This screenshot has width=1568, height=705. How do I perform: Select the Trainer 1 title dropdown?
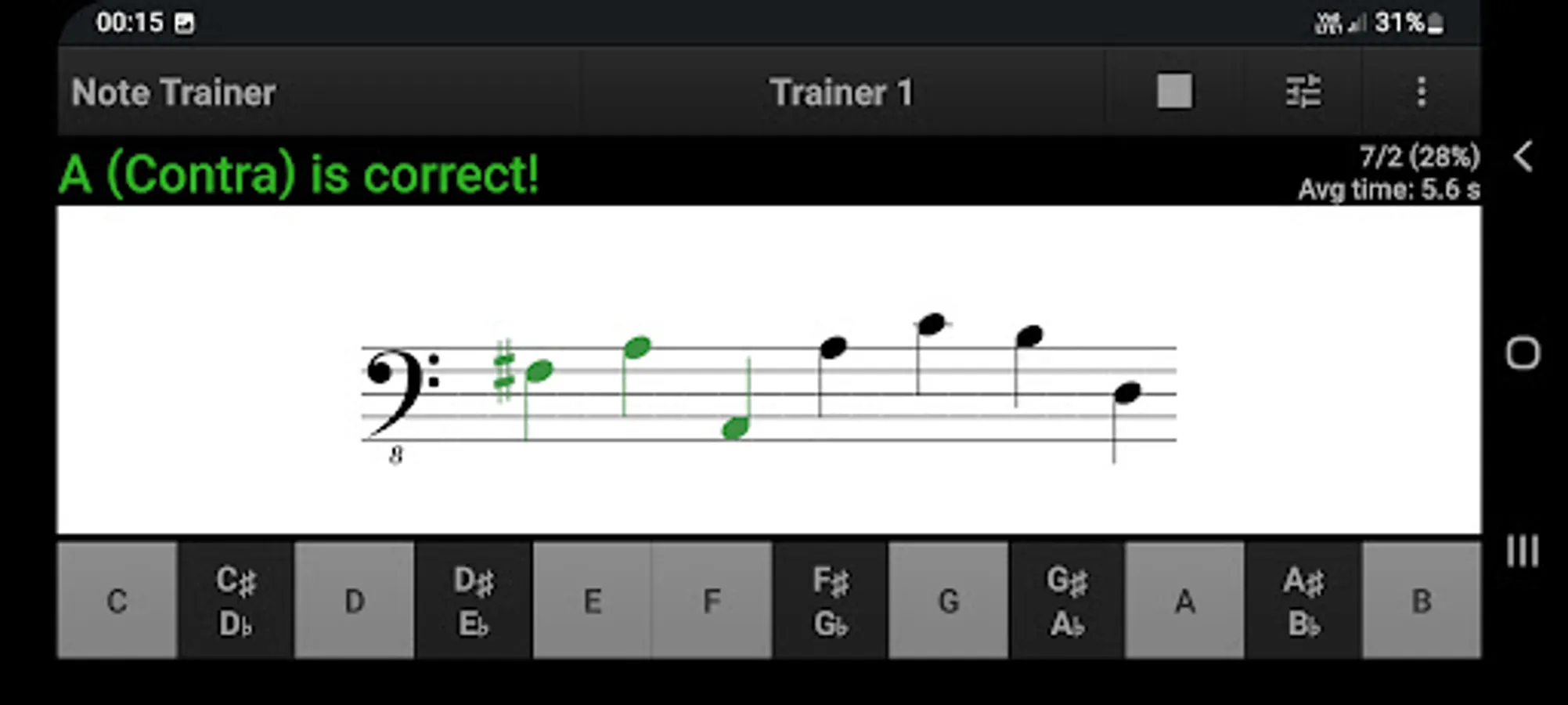[842, 92]
